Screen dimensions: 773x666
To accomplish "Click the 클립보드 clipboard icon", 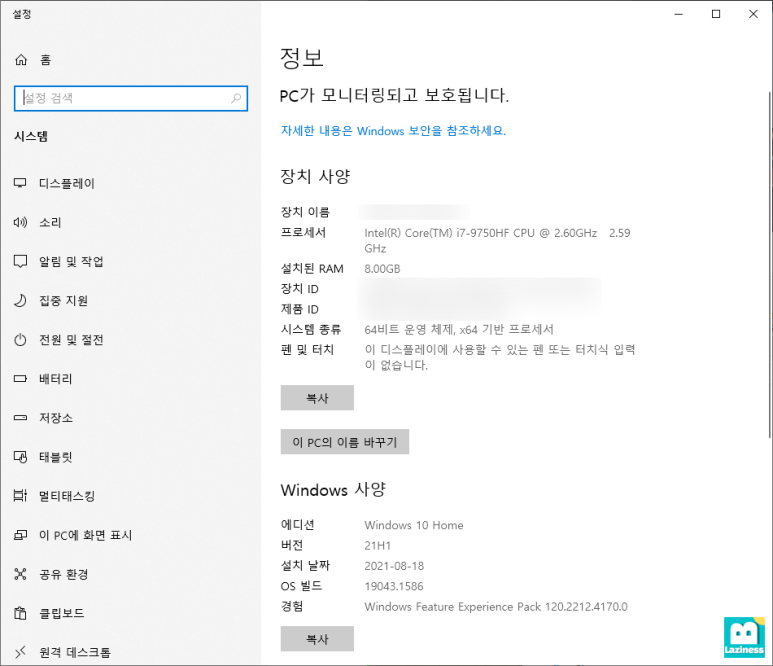I will coord(20,613).
